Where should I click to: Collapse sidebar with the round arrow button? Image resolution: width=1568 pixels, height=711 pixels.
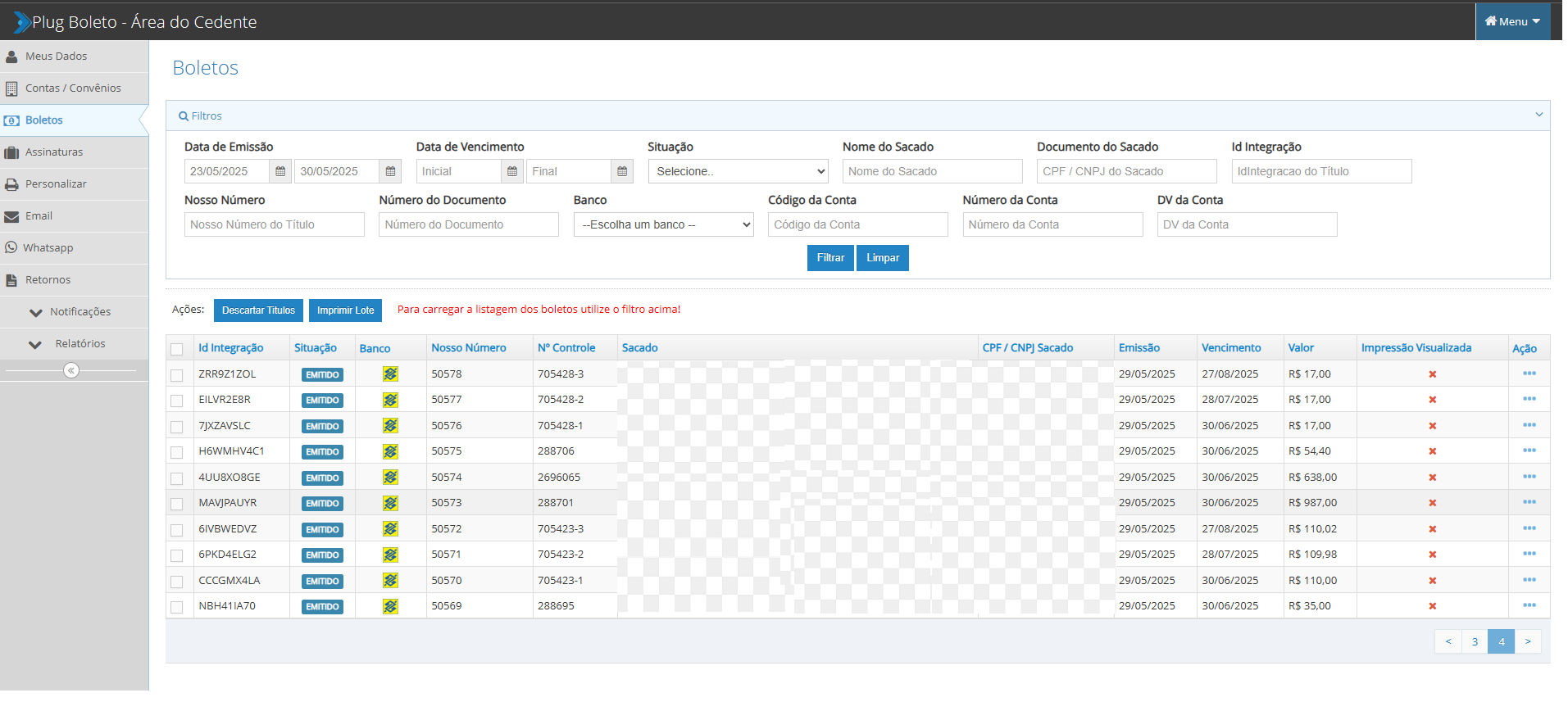tap(71, 370)
